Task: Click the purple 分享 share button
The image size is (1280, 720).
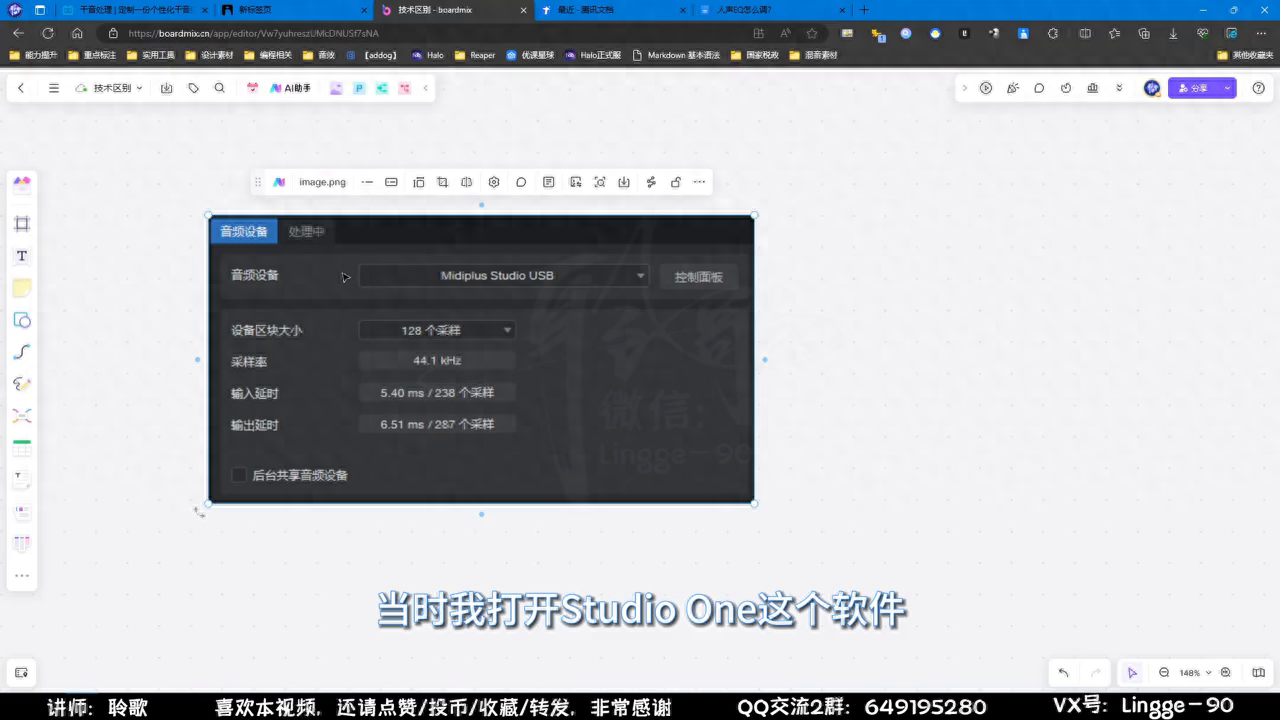Action: pyautogui.click(x=1193, y=88)
